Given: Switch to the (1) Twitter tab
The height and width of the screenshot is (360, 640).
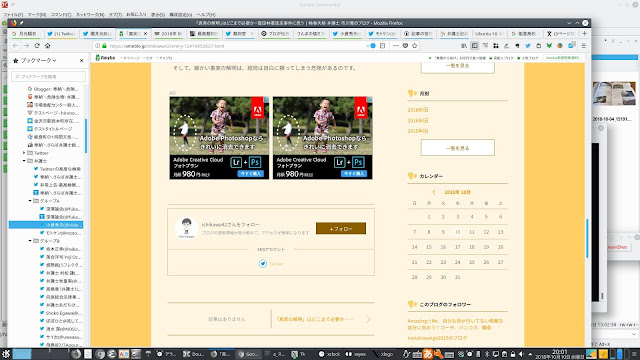Looking at the screenshot, I should pyautogui.click(x=61, y=33).
